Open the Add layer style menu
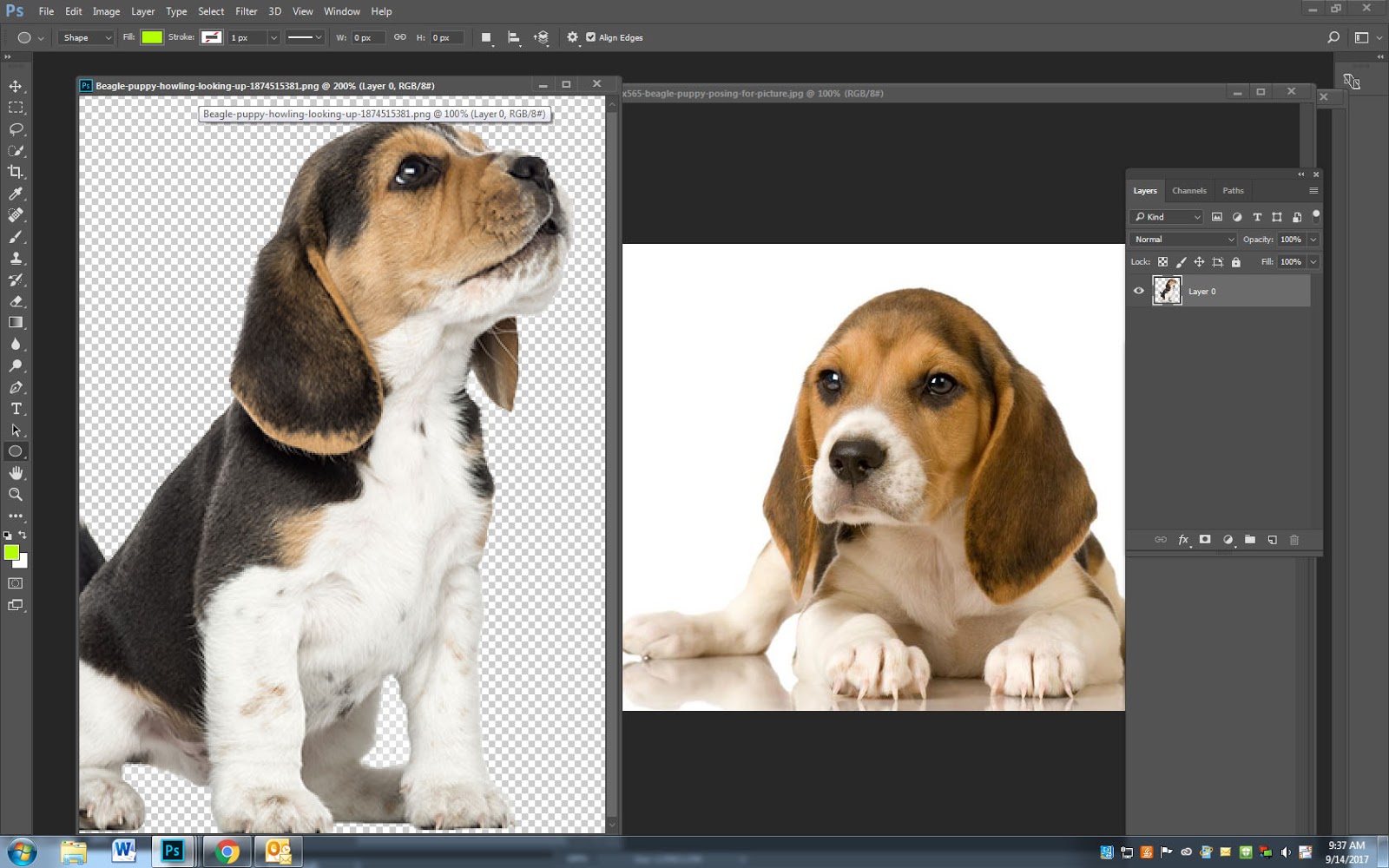The image size is (1389, 868). (x=1183, y=539)
